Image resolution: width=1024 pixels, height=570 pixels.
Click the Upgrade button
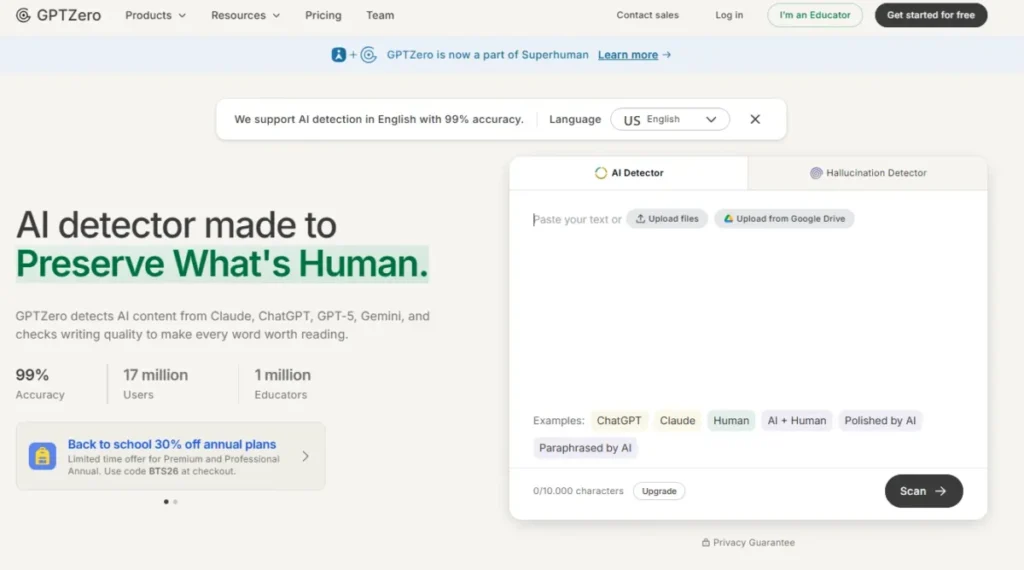[x=659, y=491]
